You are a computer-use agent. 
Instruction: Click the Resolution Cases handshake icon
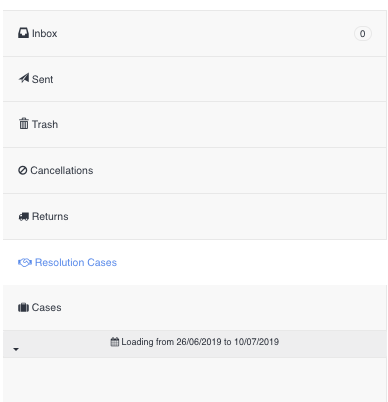click(x=25, y=262)
